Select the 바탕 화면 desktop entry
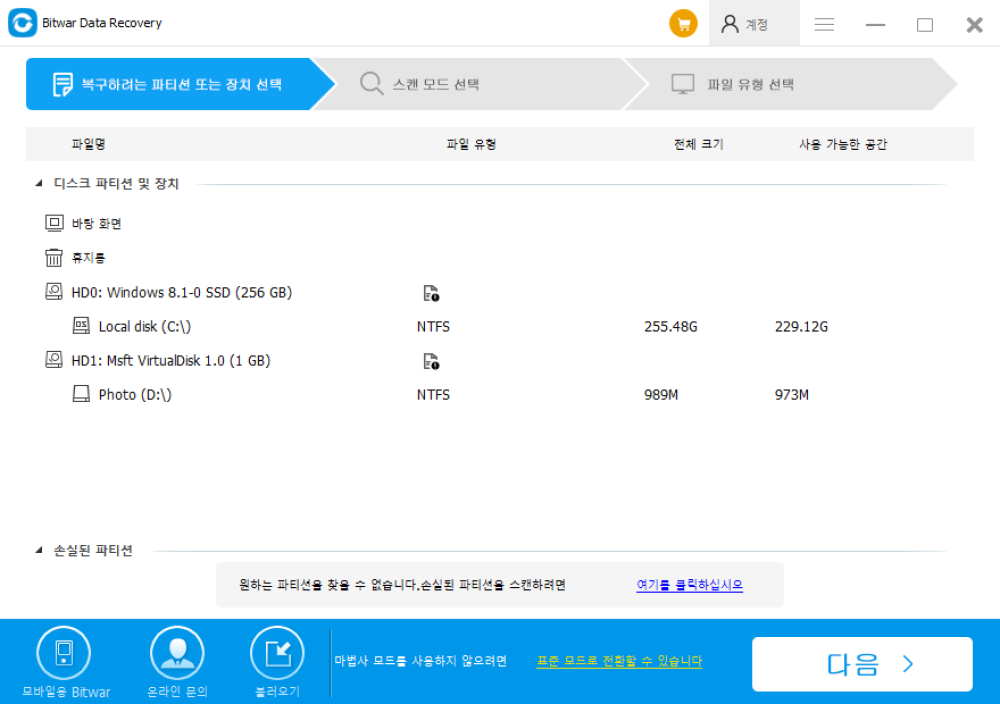The image size is (1000, 704). coord(96,223)
